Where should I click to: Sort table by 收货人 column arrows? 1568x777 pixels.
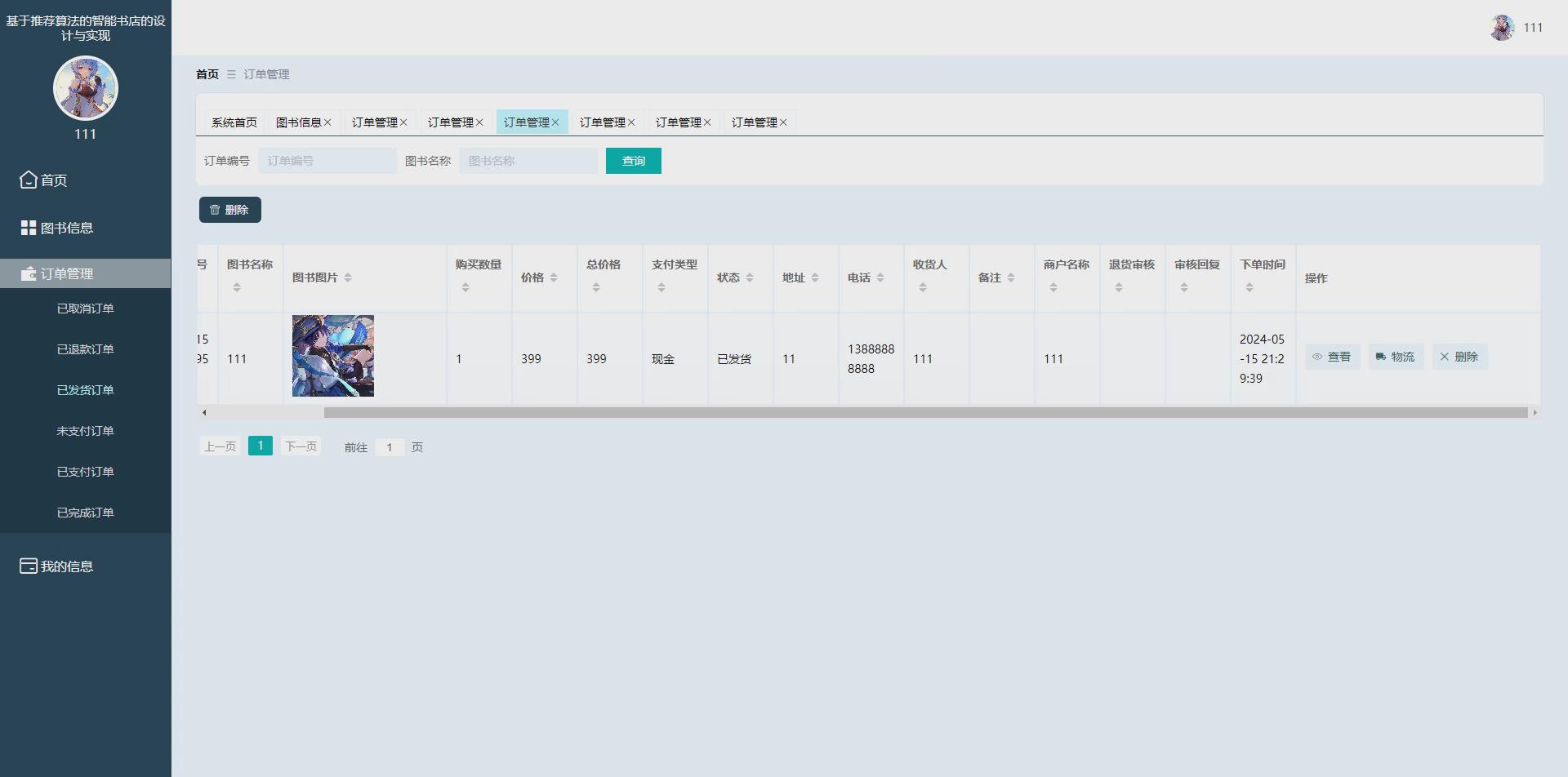pyautogui.click(x=923, y=287)
